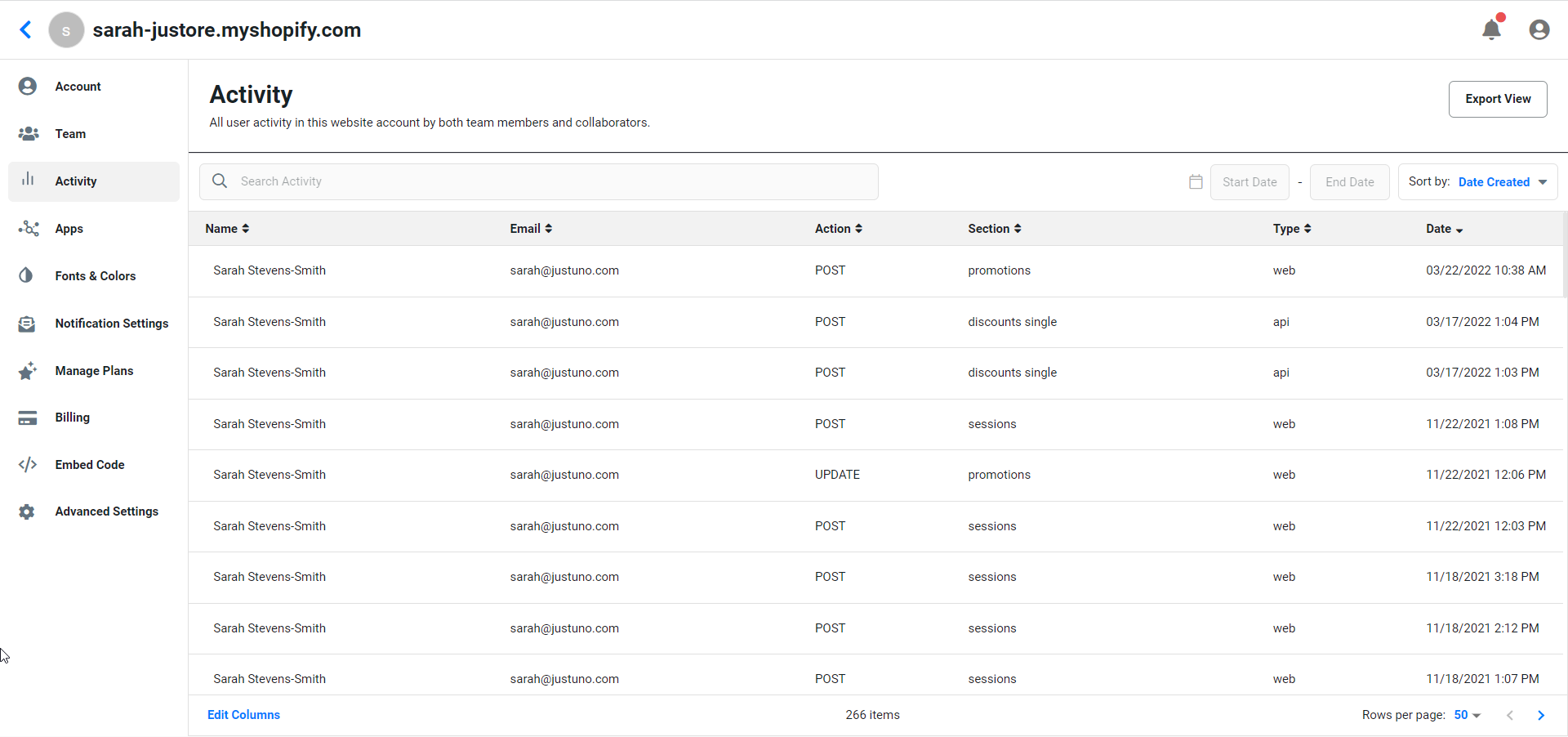
Task: Click the Export View button
Action: click(1498, 99)
